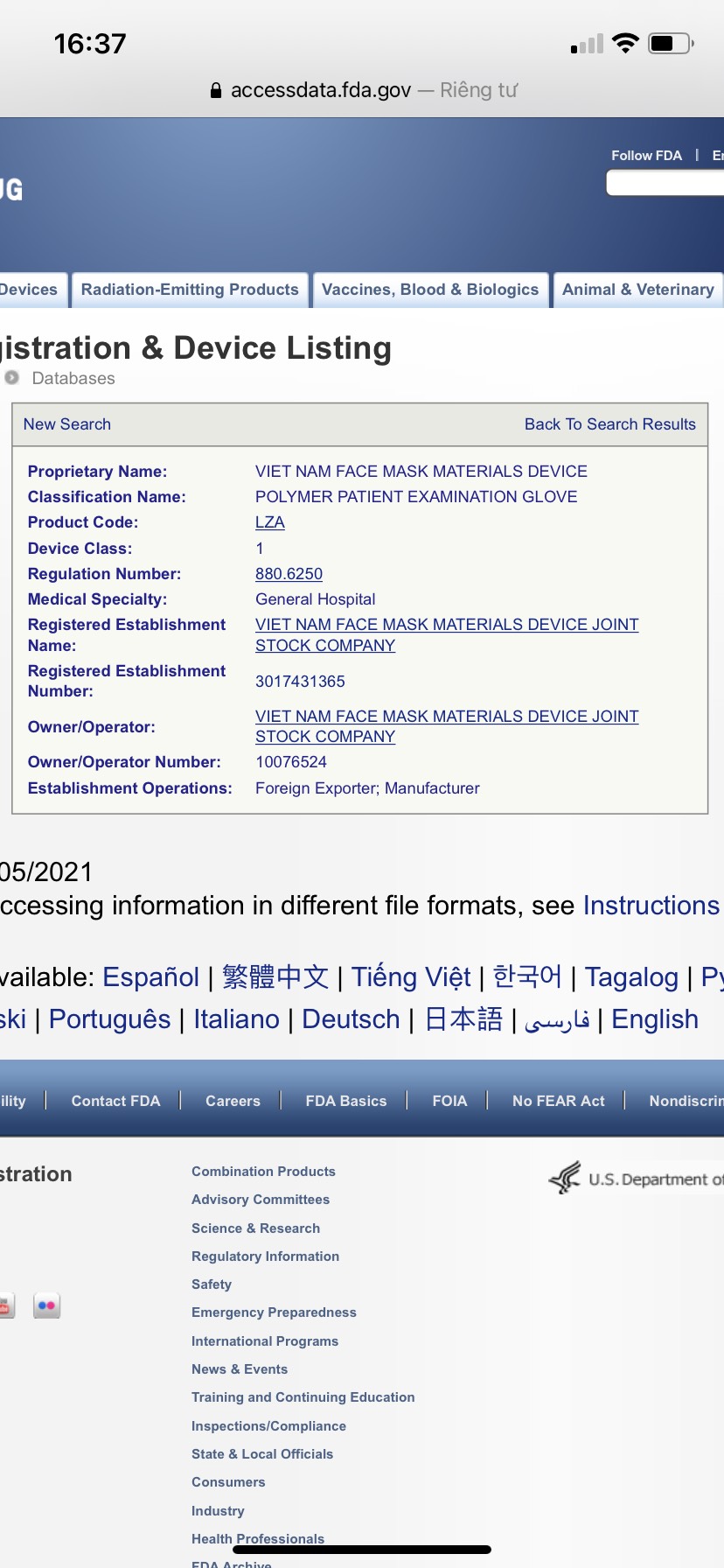Select Italiano language link
The height and width of the screenshot is (1568, 724).
[x=236, y=1019]
